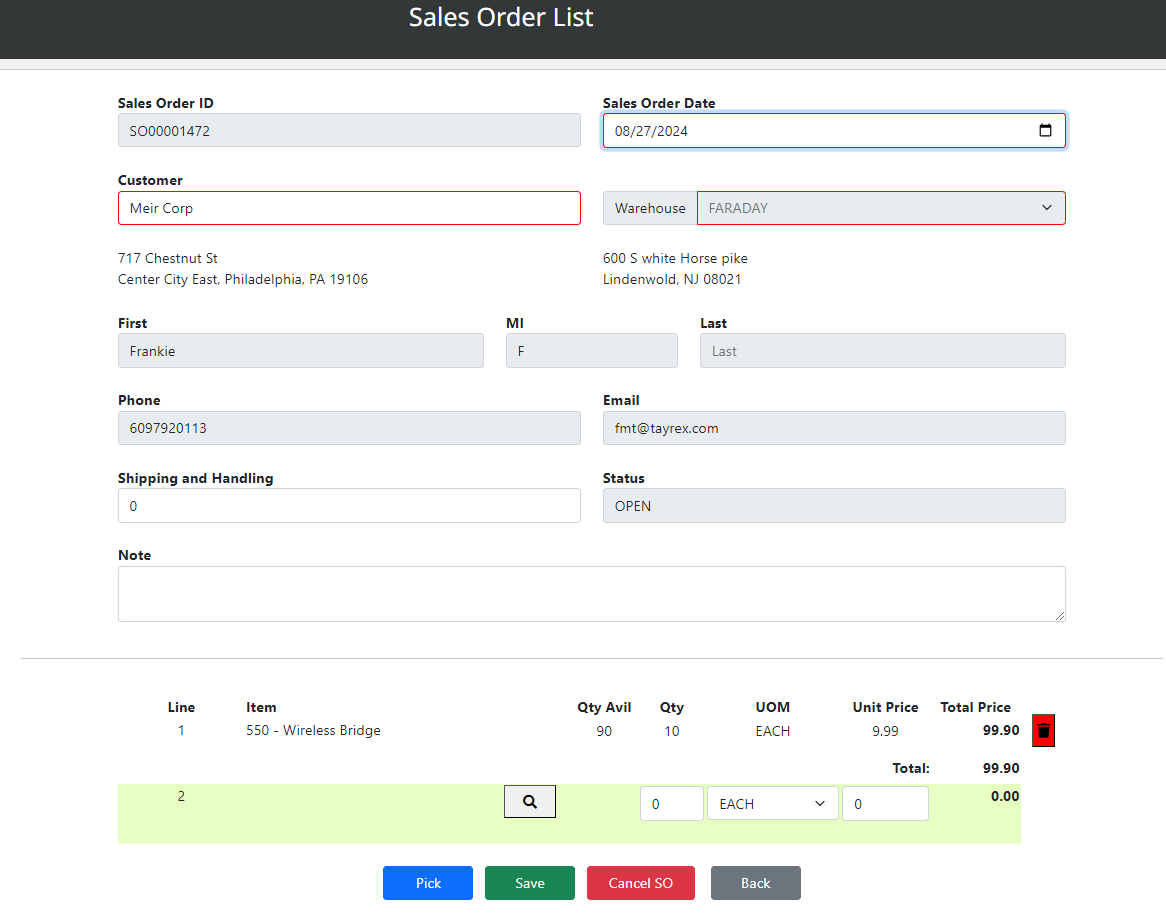Click the First name field Frankie

300,350
